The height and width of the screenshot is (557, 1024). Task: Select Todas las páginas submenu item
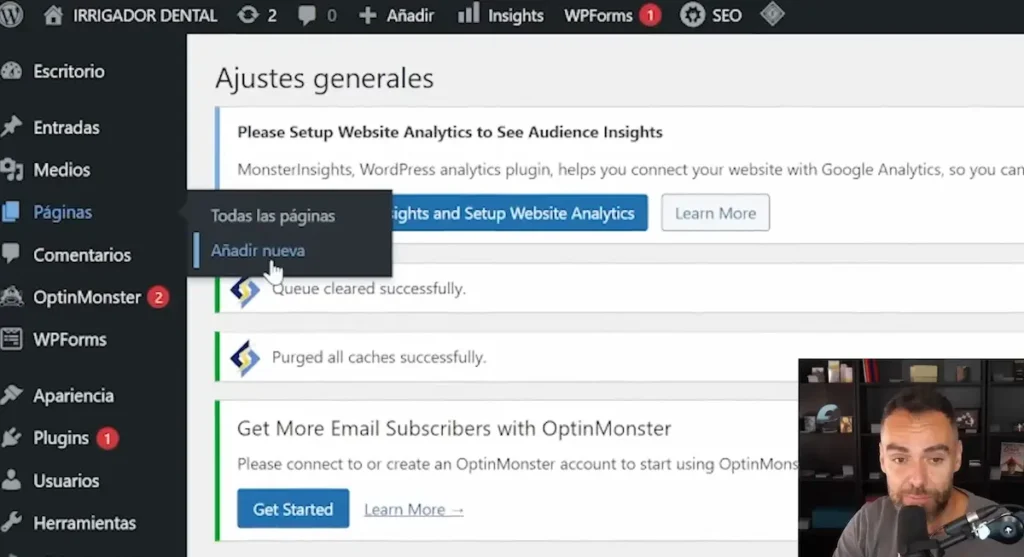(272, 216)
